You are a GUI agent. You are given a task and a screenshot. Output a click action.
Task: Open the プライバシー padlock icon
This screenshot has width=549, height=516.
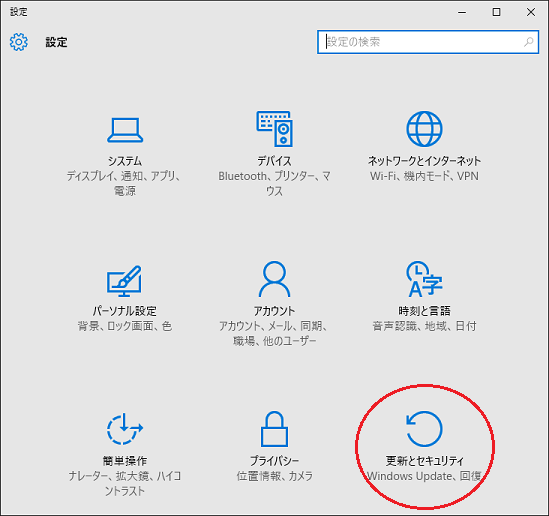274,429
